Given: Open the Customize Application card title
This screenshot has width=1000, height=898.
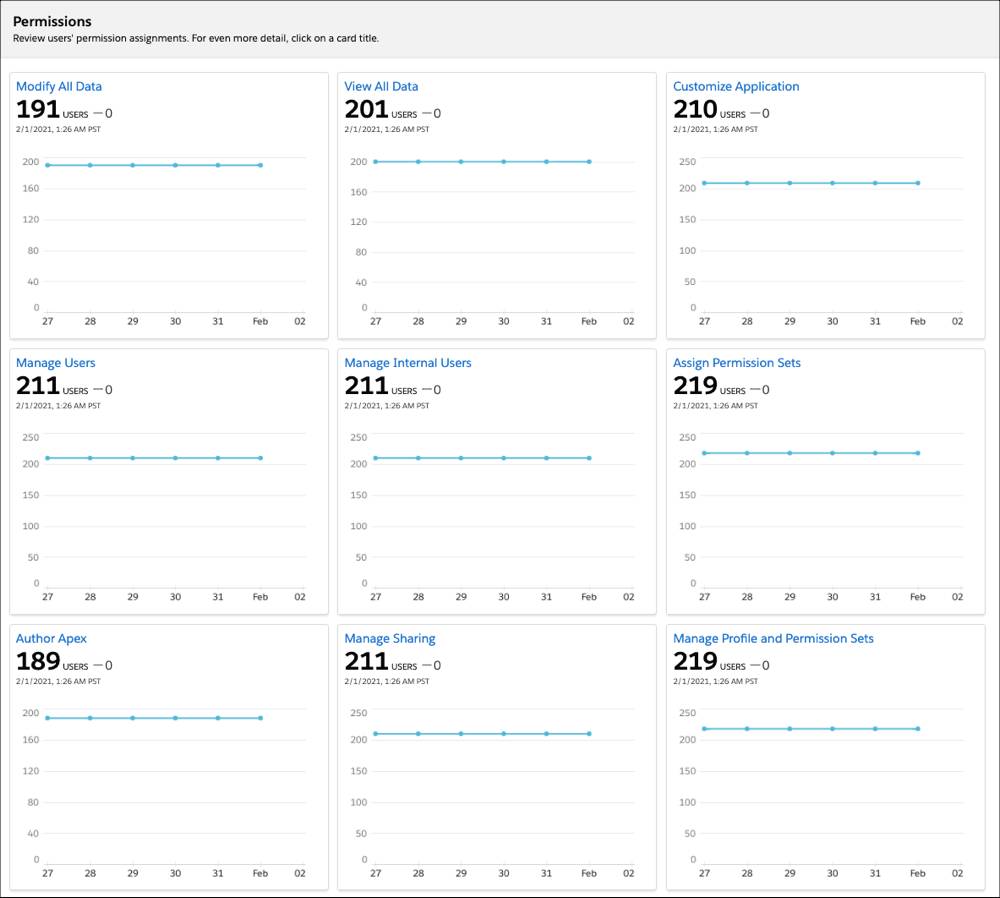Looking at the screenshot, I should pos(736,86).
